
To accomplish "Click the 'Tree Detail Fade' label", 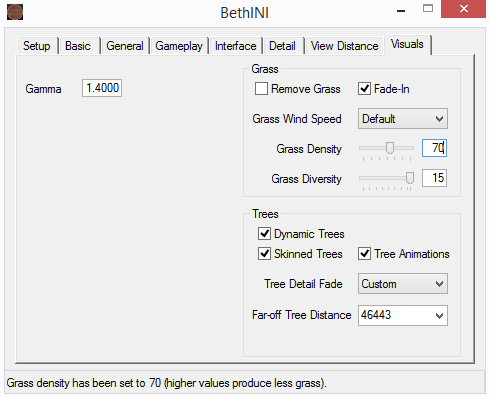I will (x=303, y=284).
